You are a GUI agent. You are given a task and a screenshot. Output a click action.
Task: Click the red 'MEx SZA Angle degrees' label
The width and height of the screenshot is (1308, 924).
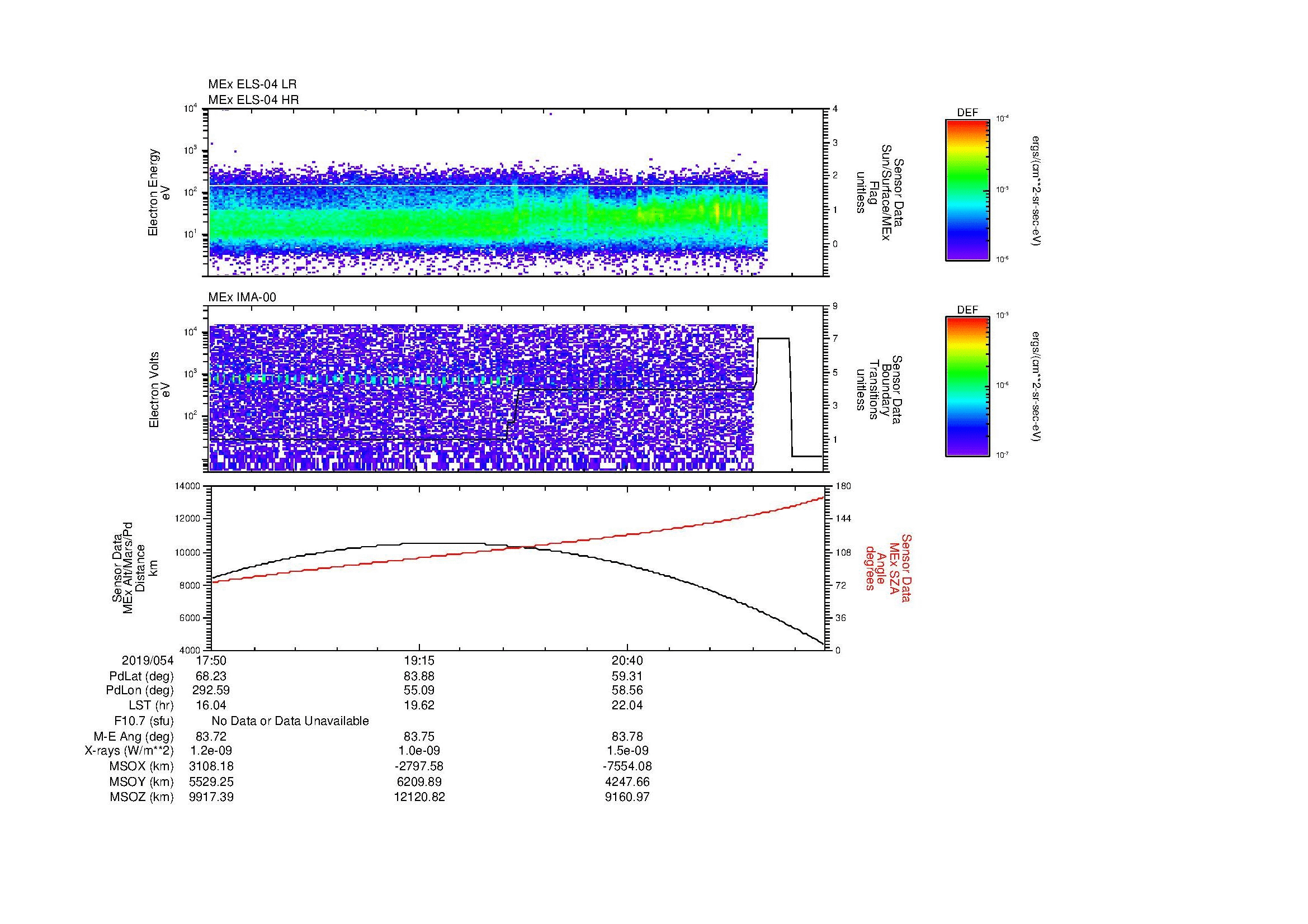click(887, 568)
